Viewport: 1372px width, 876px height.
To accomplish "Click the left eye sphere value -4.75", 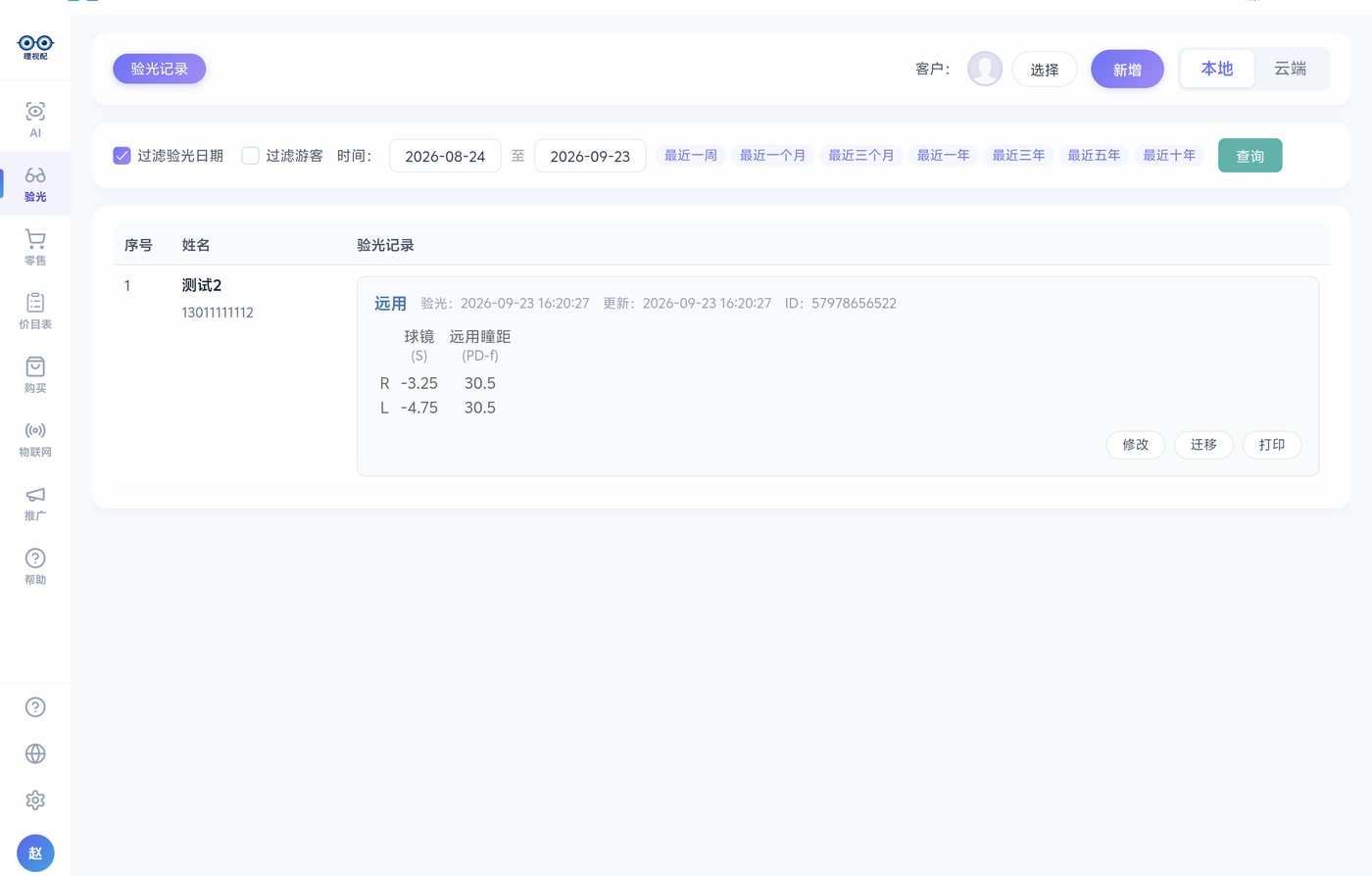I will 419,408.
